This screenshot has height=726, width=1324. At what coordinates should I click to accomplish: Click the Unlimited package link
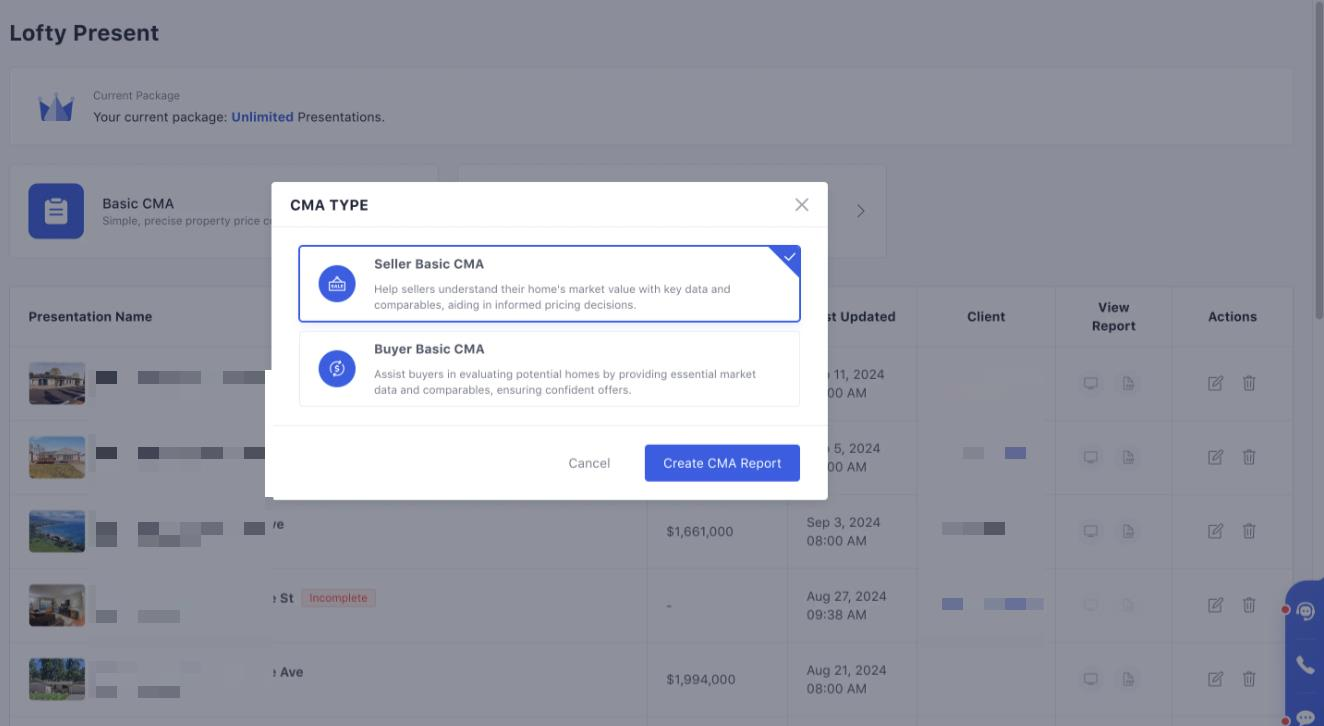(262, 117)
